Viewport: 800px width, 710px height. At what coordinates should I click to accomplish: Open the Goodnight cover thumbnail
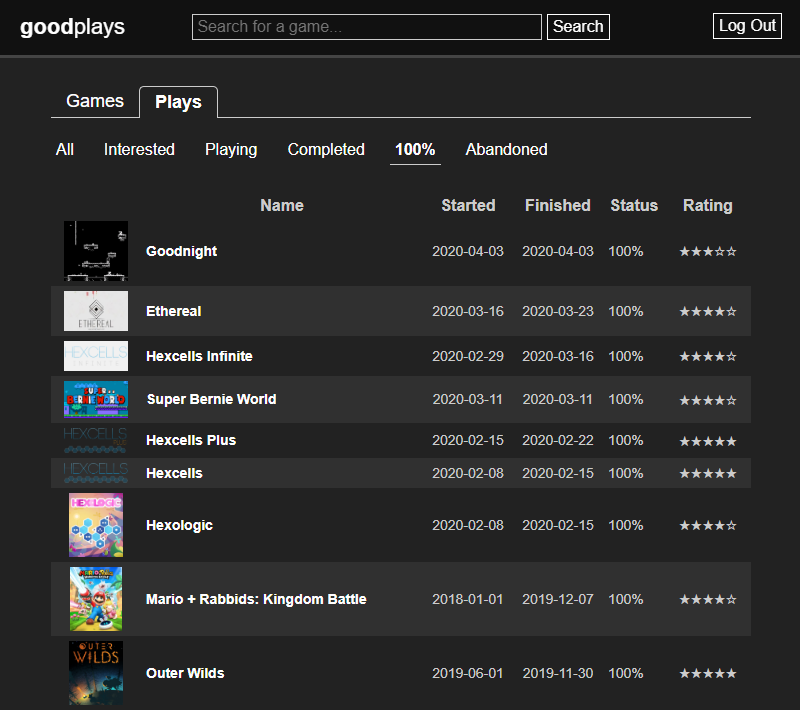pos(96,251)
